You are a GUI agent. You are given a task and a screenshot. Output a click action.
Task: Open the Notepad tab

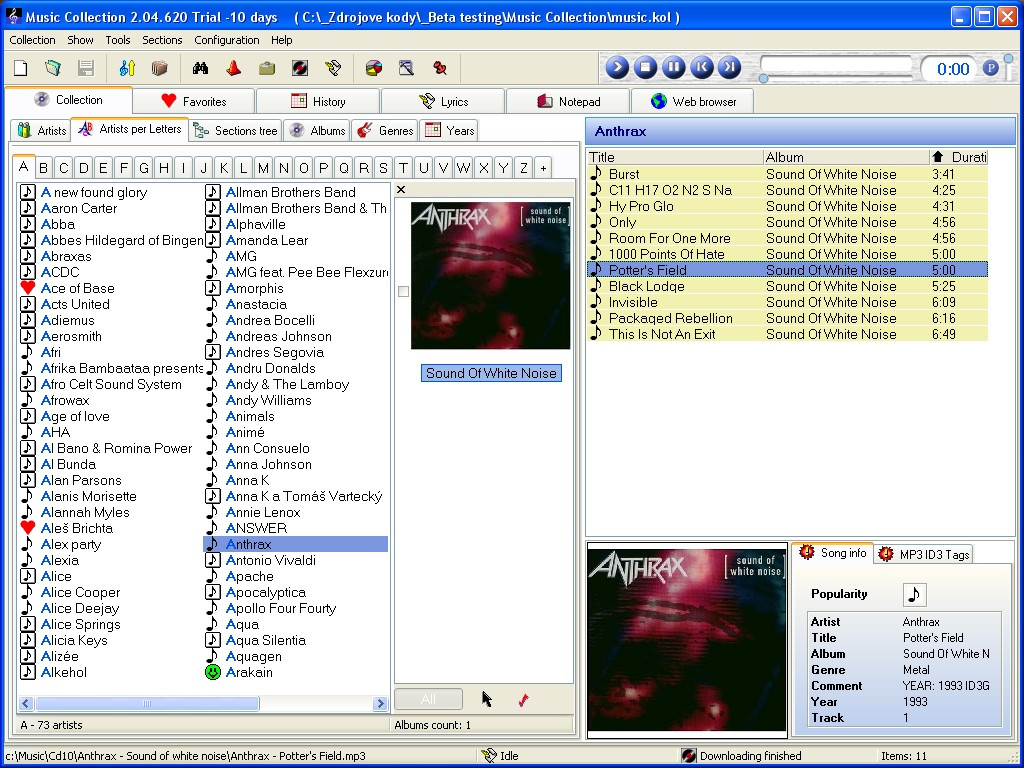tap(568, 101)
